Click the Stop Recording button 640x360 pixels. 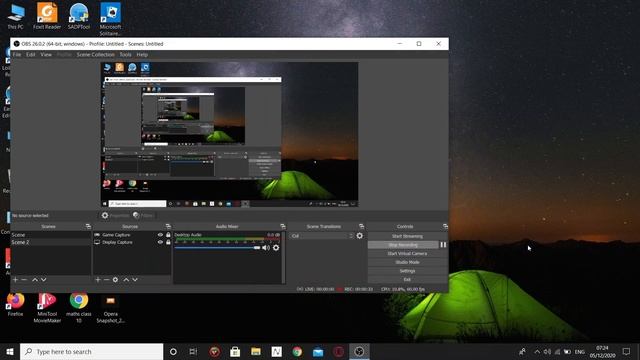pos(403,245)
